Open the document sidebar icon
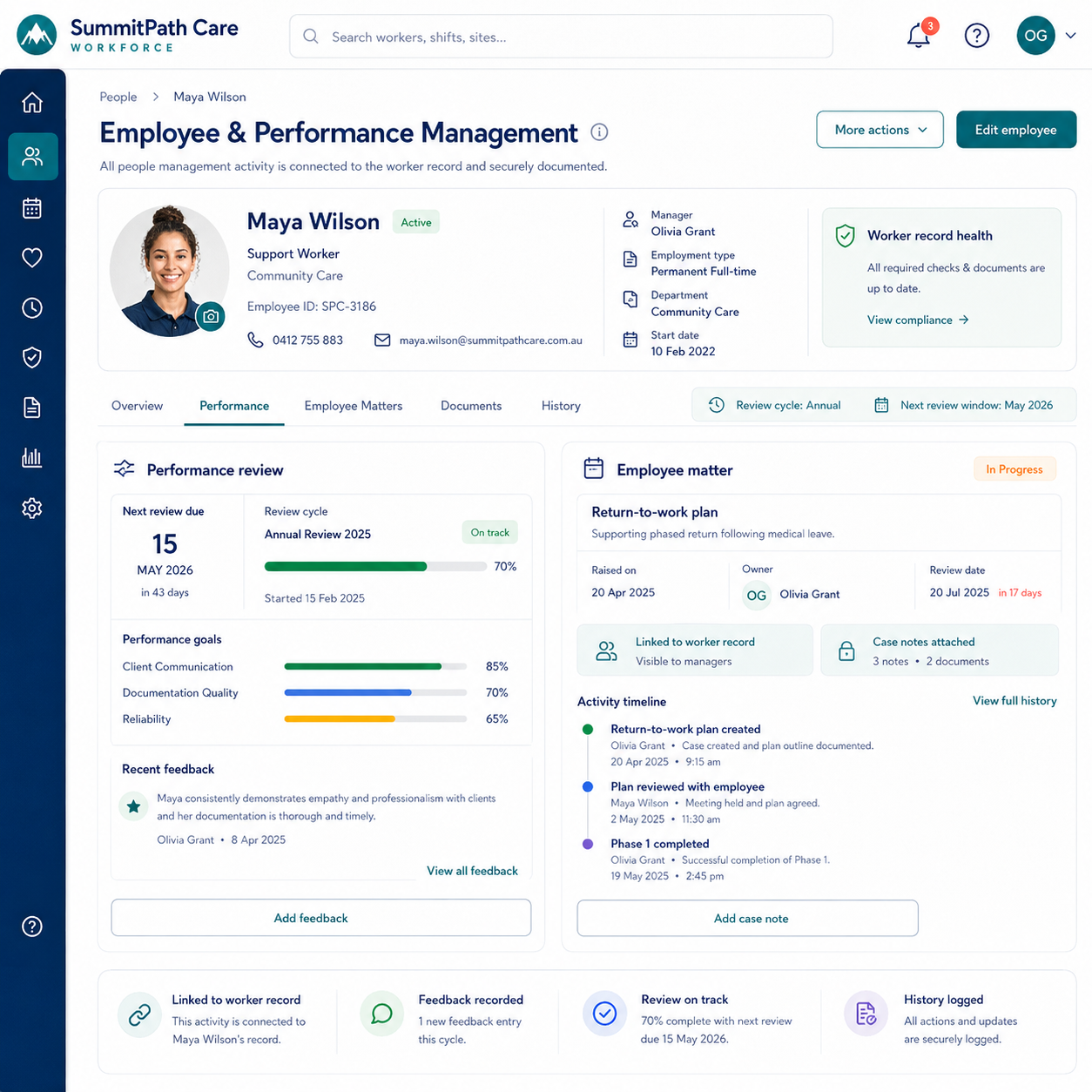This screenshot has width=1092, height=1092. pyautogui.click(x=32, y=408)
